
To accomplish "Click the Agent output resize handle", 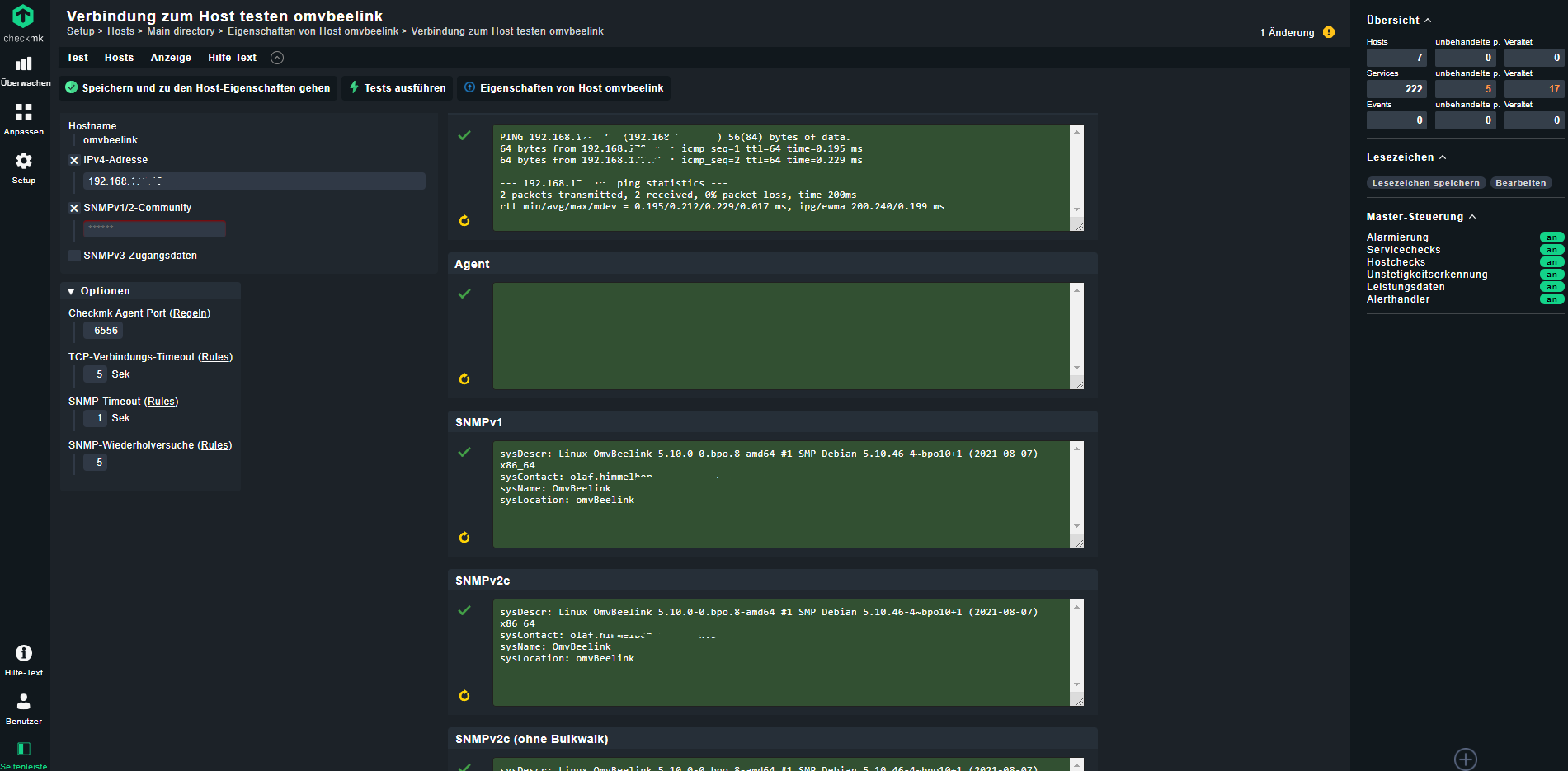I will click(x=1077, y=383).
